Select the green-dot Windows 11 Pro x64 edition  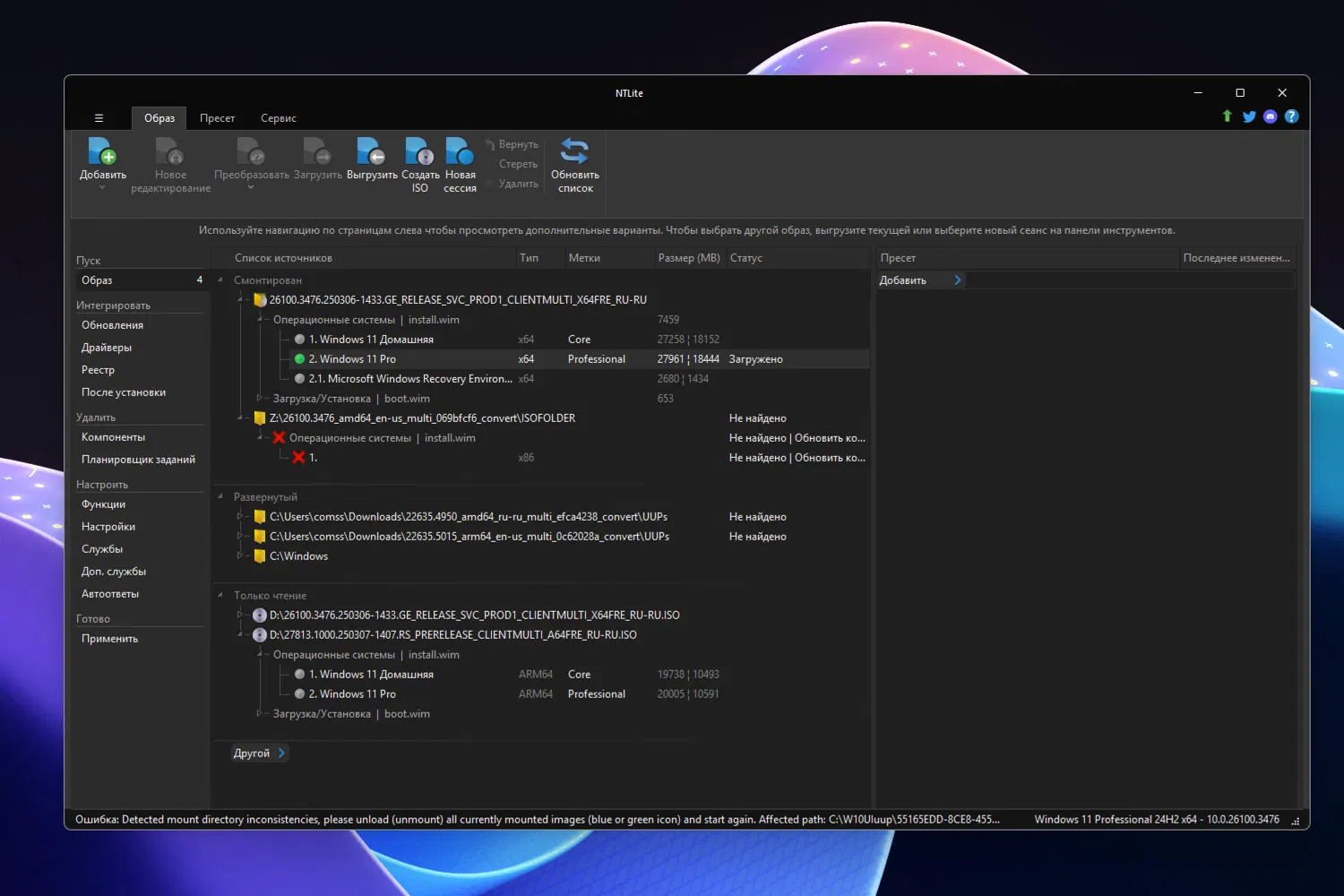(352, 359)
